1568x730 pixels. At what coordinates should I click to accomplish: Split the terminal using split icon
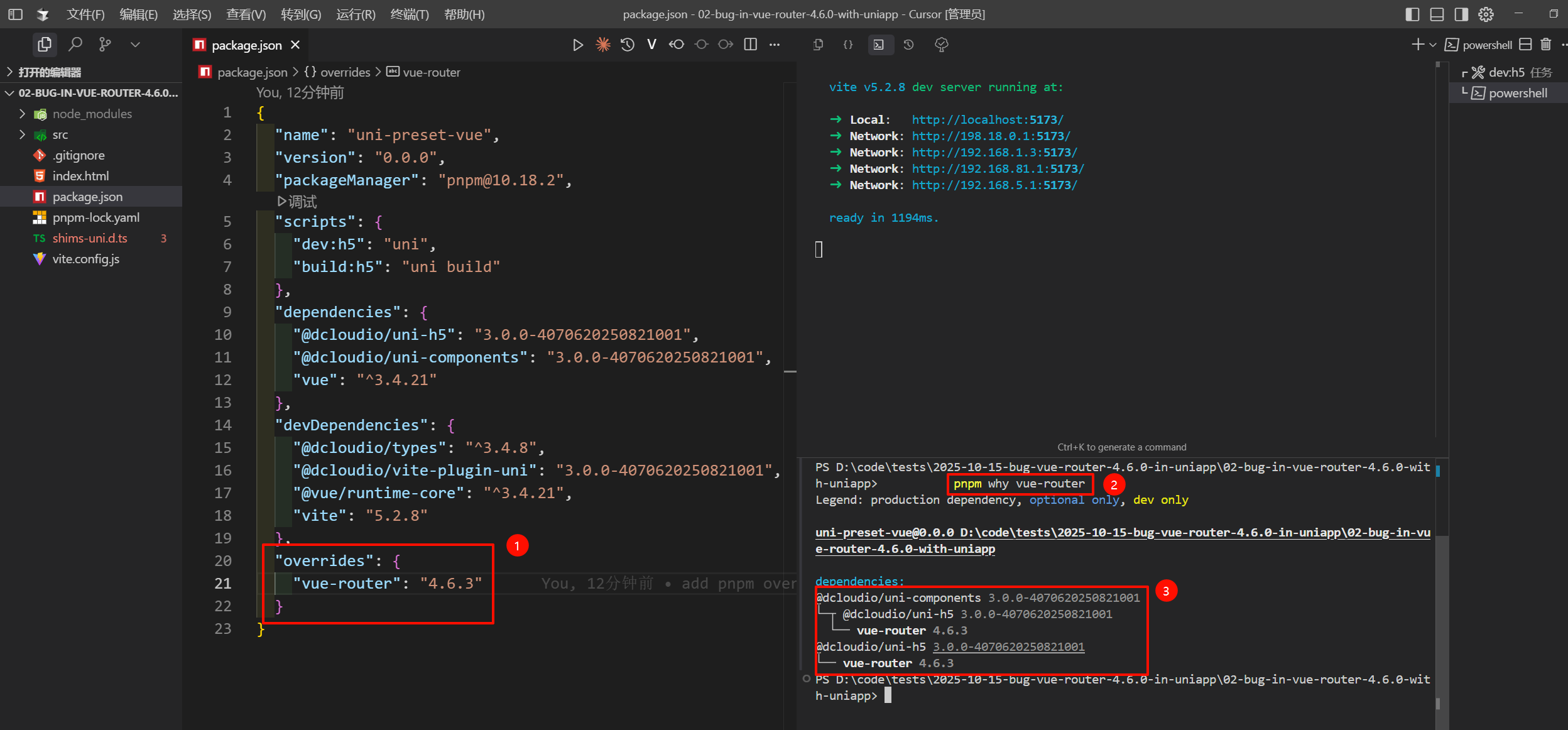pos(1525,45)
